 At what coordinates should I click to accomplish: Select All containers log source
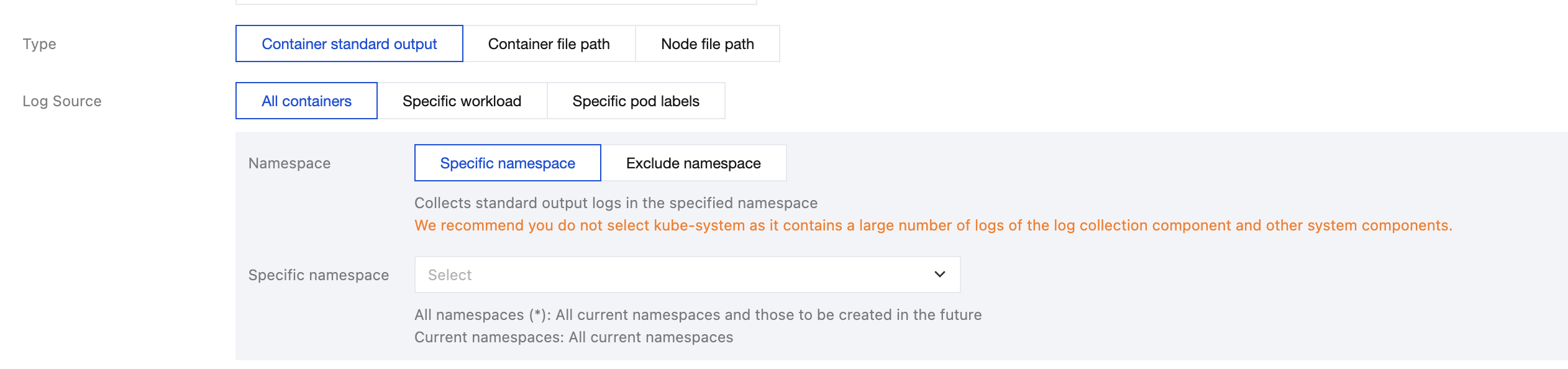[306, 101]
